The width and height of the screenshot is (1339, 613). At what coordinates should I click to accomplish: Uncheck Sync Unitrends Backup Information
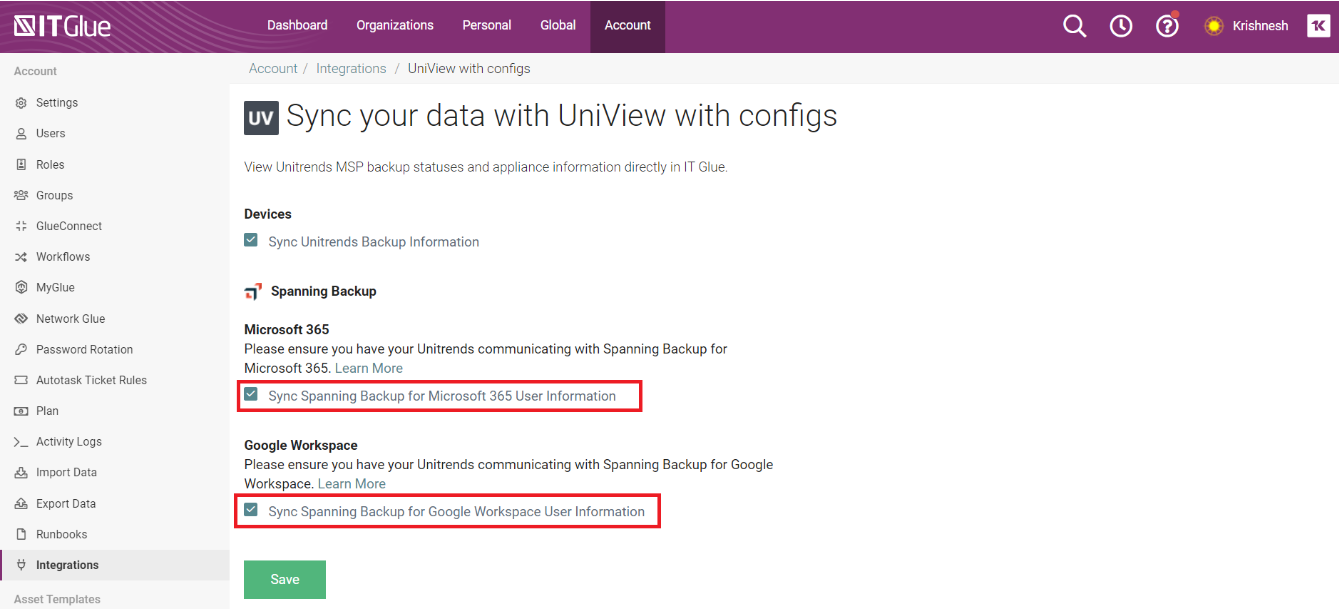[x=251, y=241]
